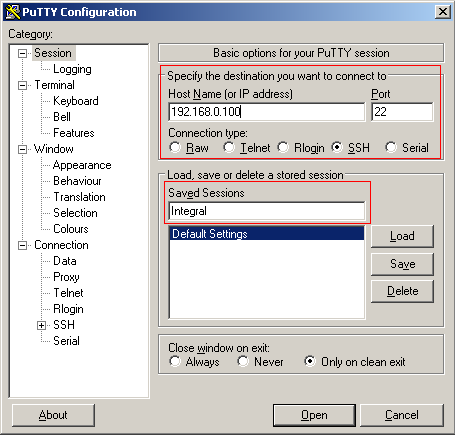The height and width of the screenshot is (435, 455).
Task: Collapse the Session tree node
Action: pos(22,53)
